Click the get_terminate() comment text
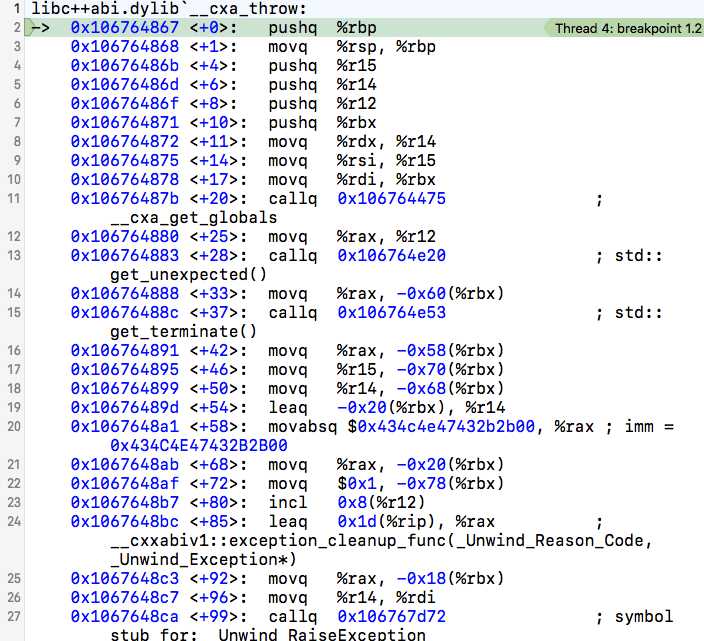The image size is (704, 641). tap(184, 332)
